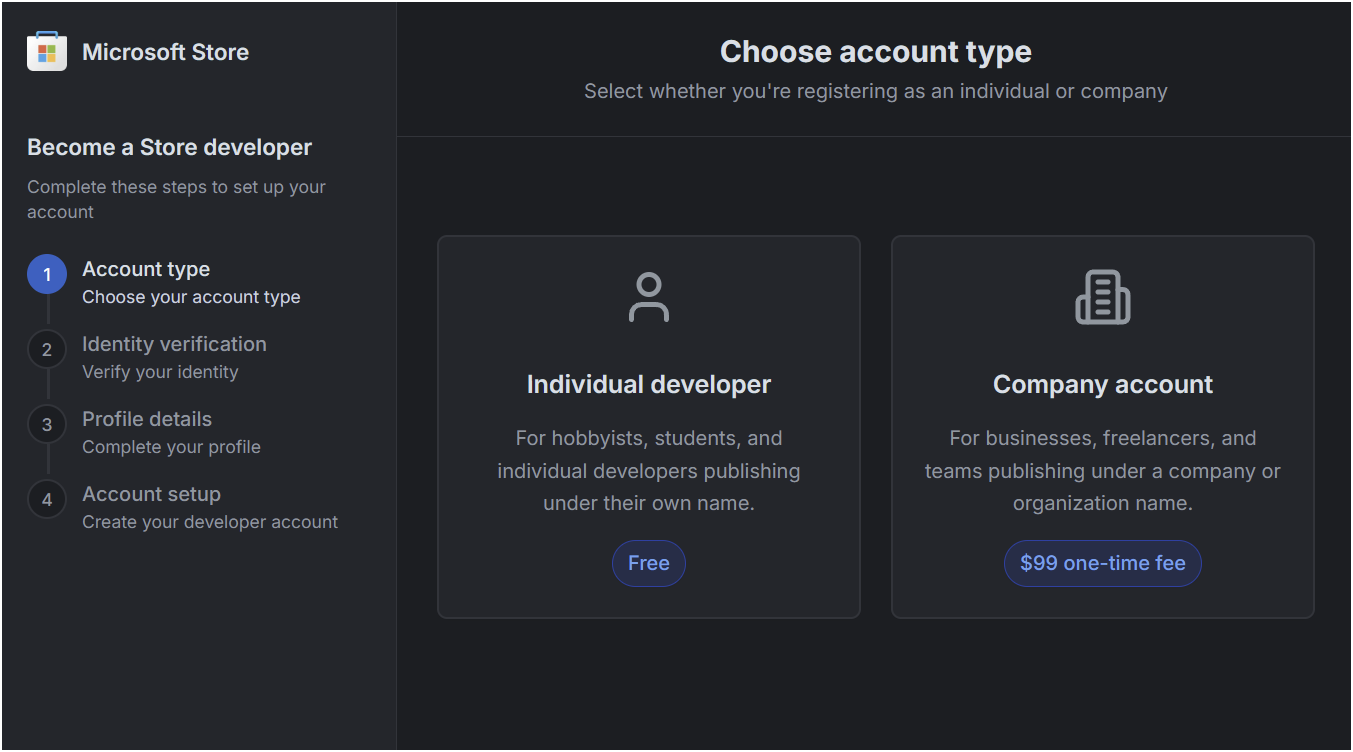Click the Microsoft Store logo icon
The width and height of the screenshot is (1353, 752).
tap(47, 51)
